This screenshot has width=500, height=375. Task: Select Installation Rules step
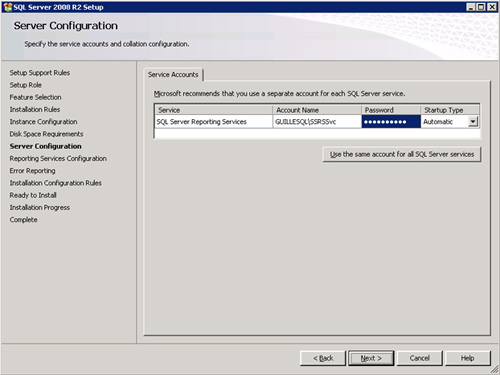coord(35,109)
